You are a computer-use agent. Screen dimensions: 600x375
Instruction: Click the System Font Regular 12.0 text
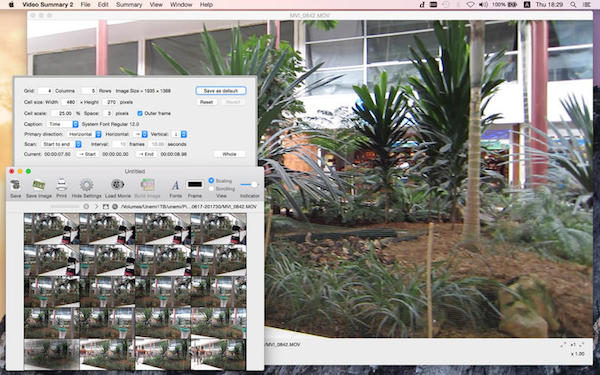click(110, 124)
